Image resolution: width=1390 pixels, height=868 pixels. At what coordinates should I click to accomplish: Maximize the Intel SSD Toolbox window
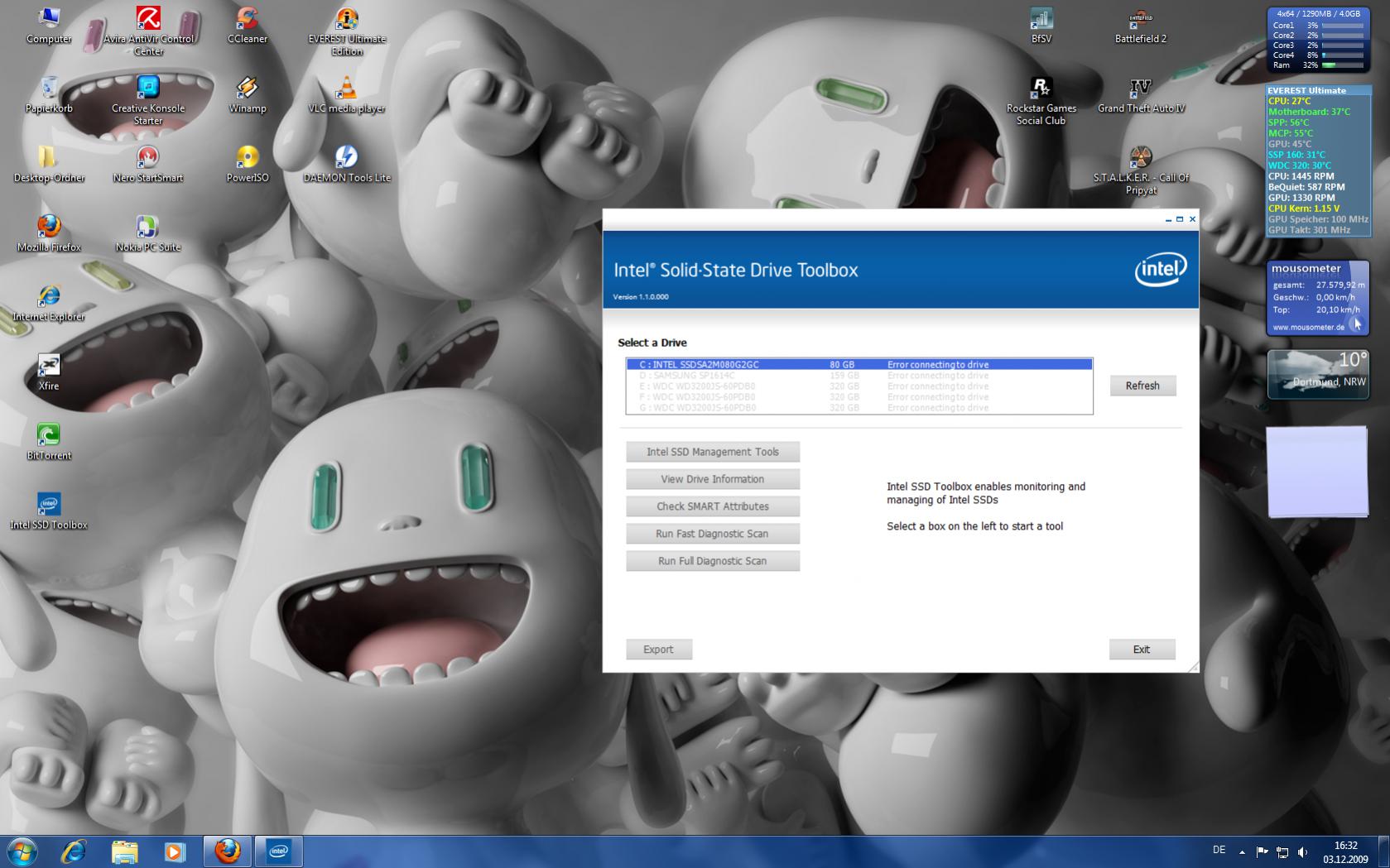(x=1180, y=219)
